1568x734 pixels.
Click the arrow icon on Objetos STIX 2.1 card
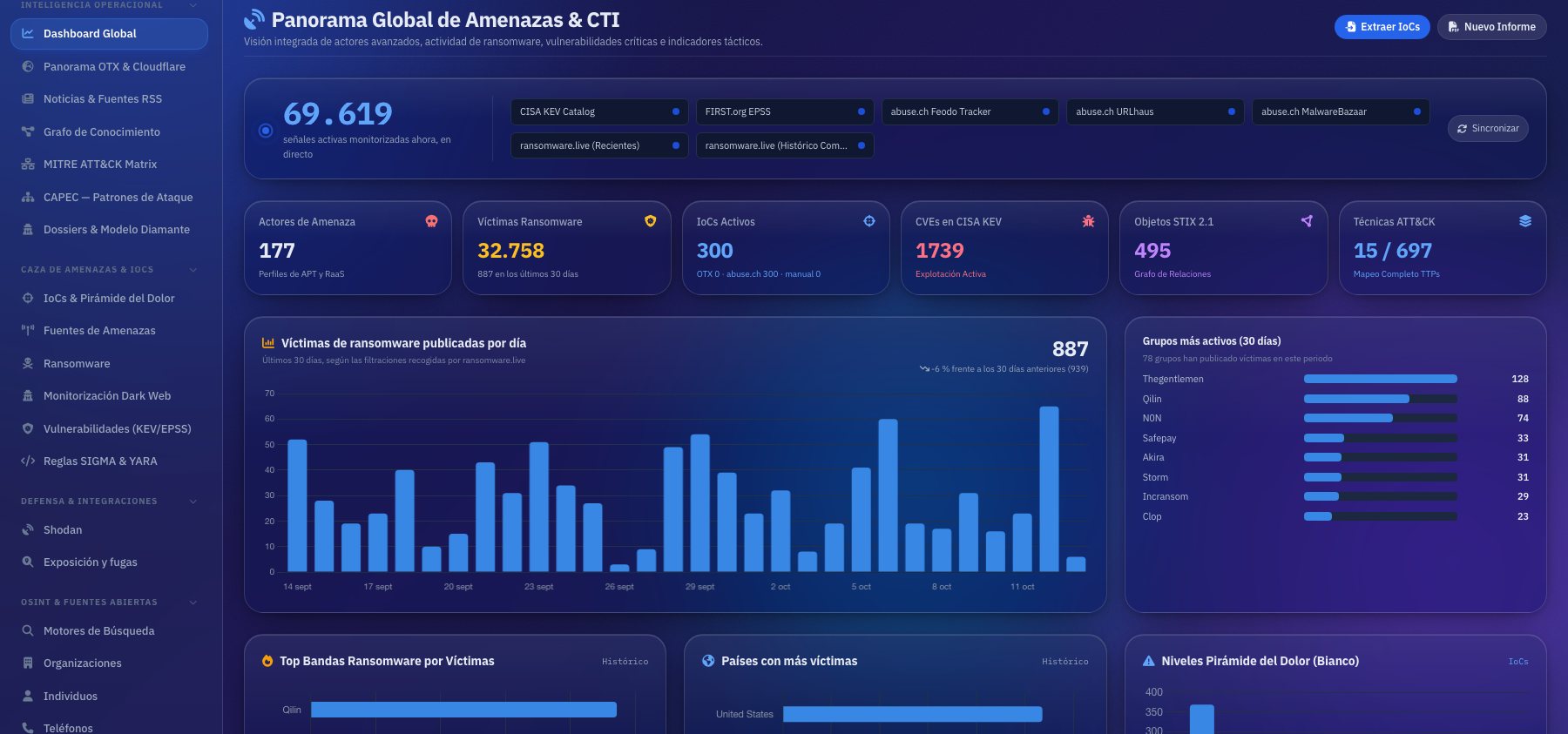1307,221
